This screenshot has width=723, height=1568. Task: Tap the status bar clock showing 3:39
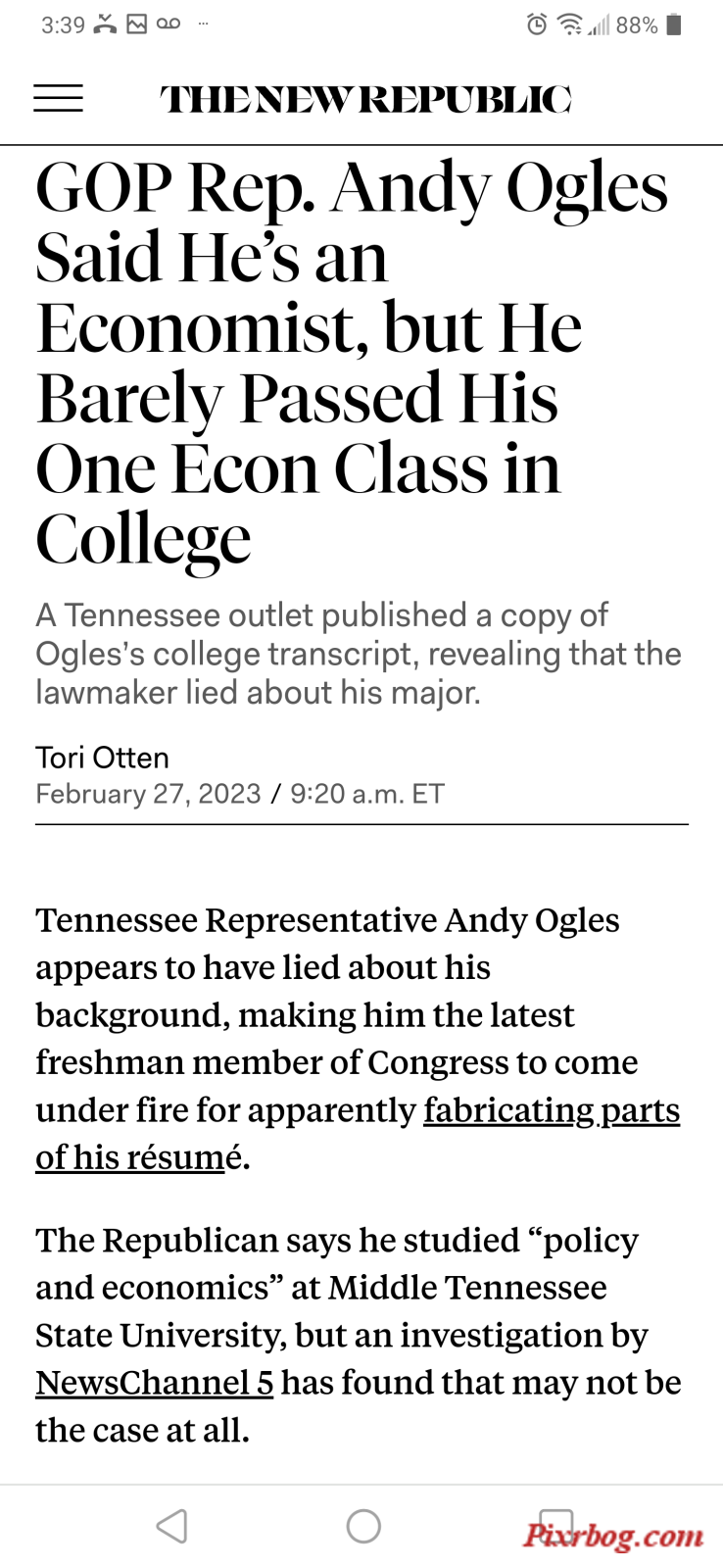tap(63, 24)
